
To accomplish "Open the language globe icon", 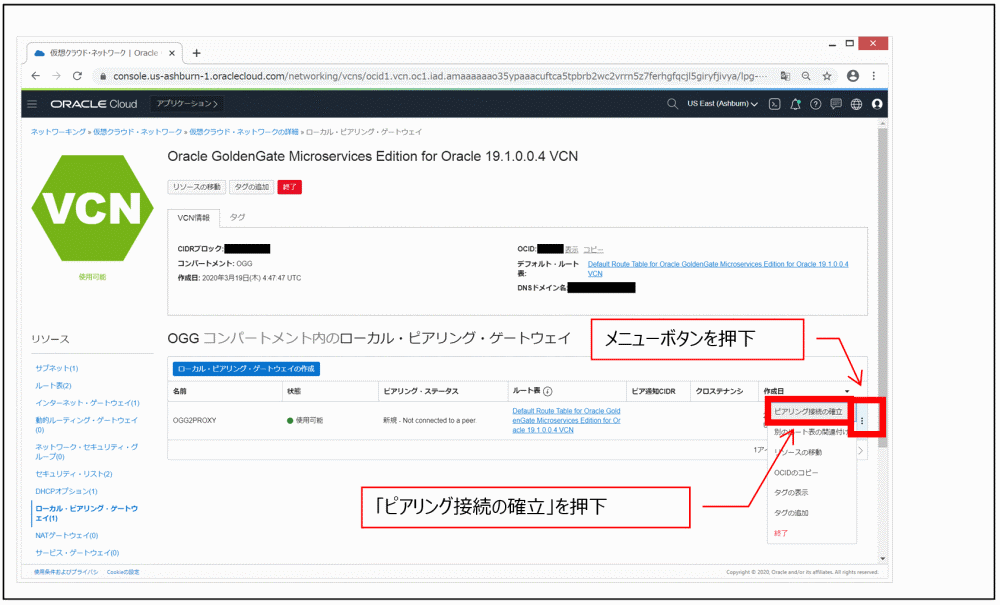I will point(856,104).
